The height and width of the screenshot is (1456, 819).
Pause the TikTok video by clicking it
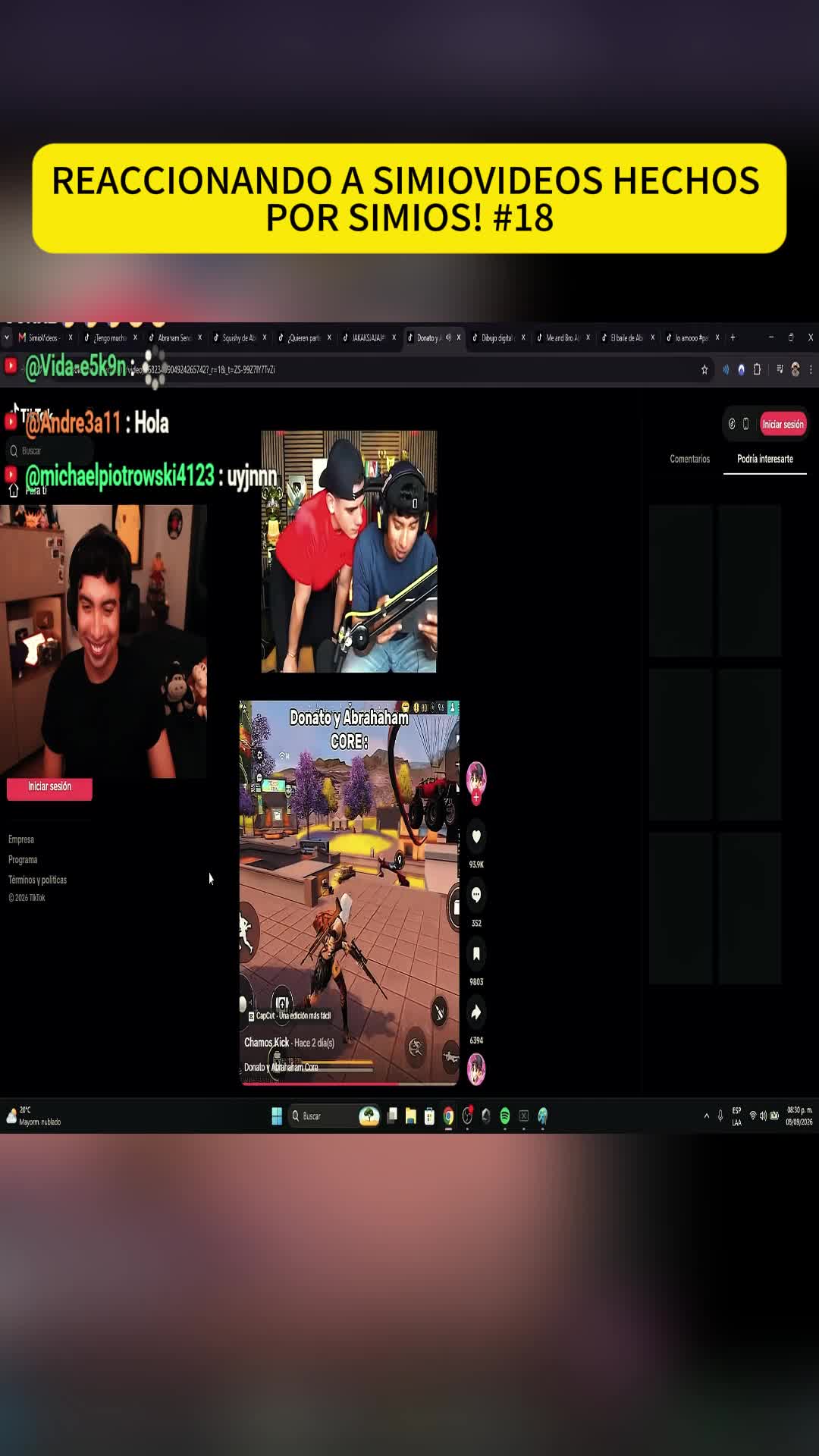point(349,893)
